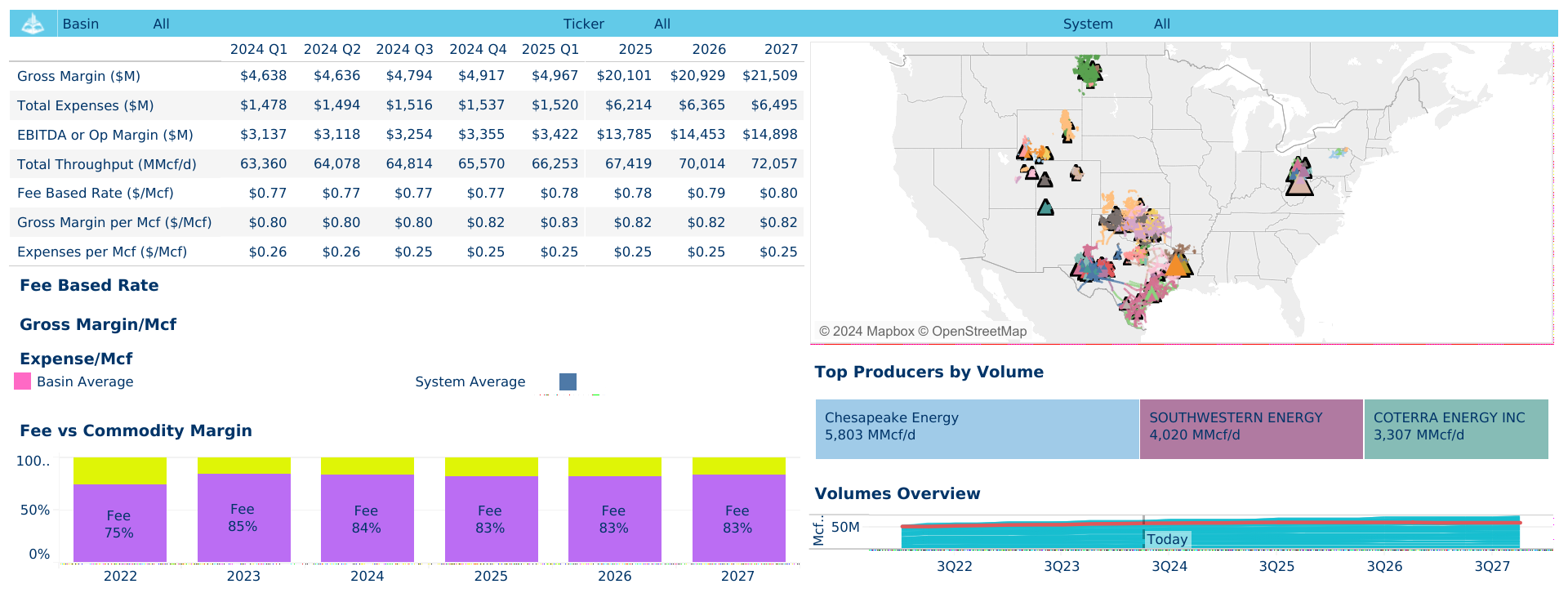
Task: Click the Fee vs Commodity Margin heading
Action: pyautogui.click(x=136, y=430)
